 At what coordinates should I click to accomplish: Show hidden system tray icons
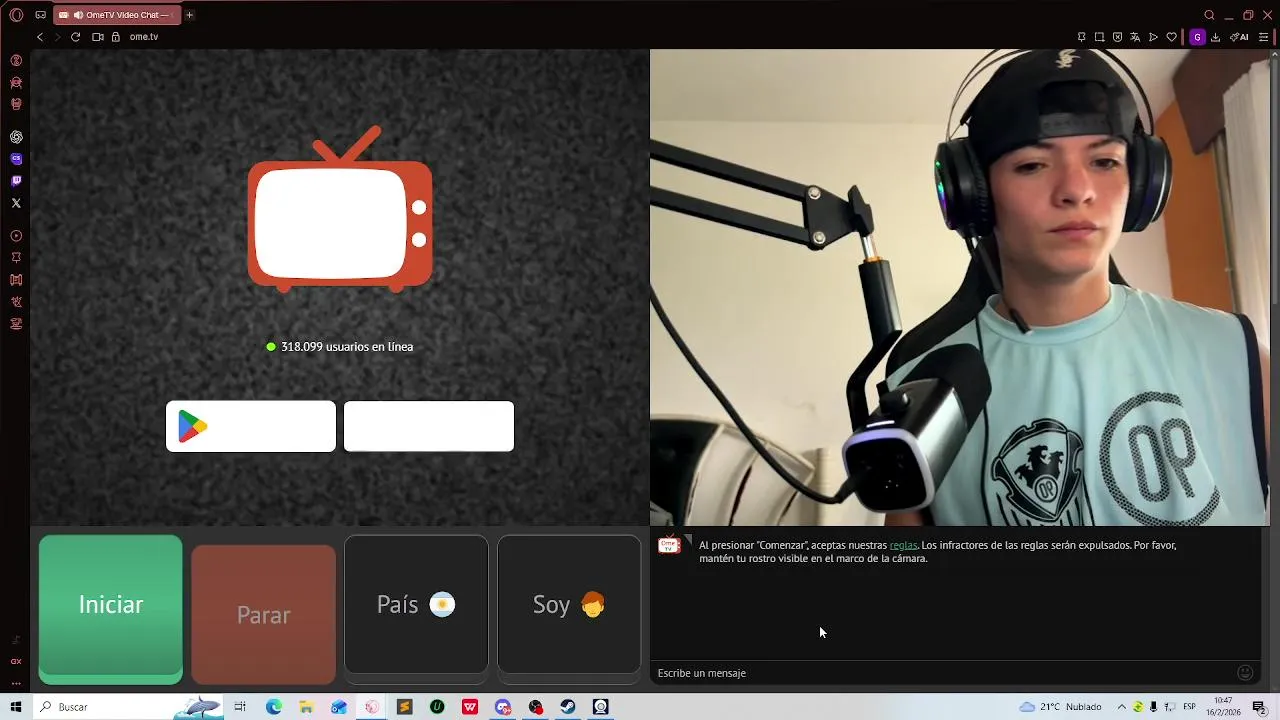(x=1121, y=707)
